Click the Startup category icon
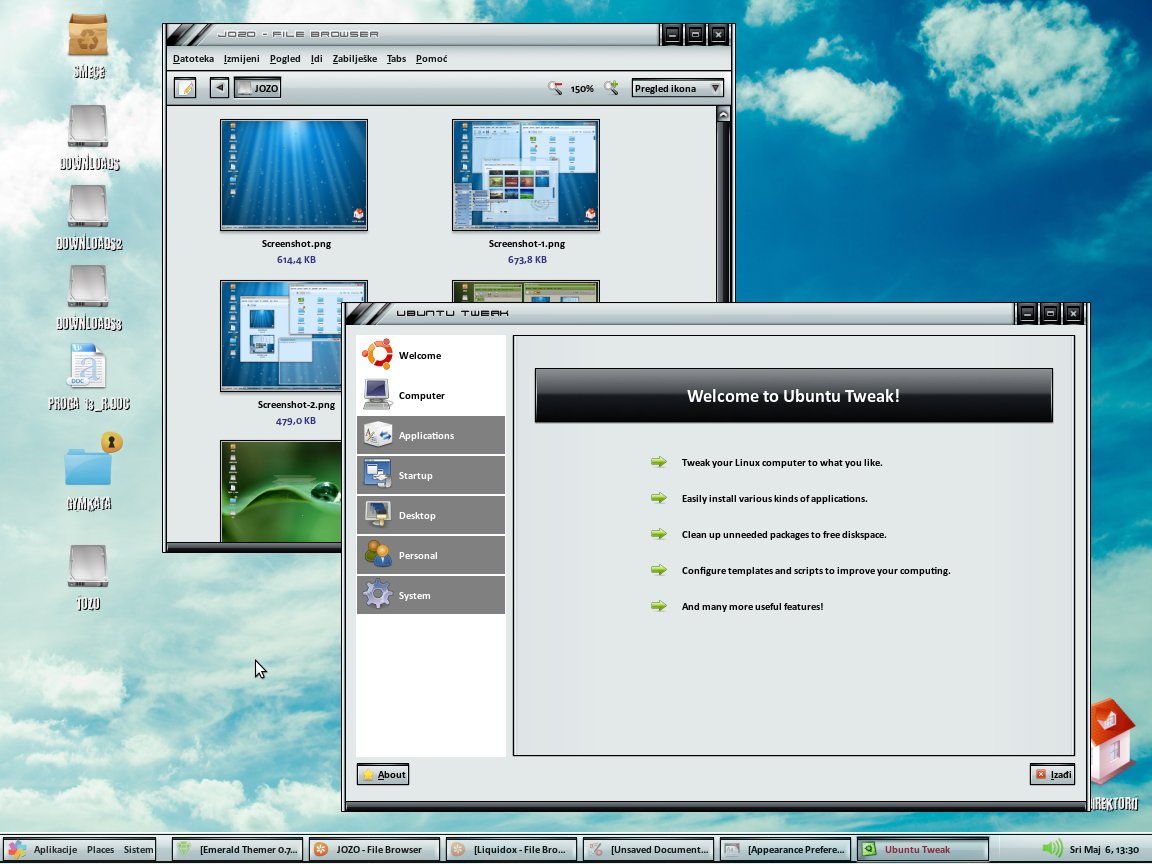This screenshot has width=1152, height=864. [x=378, y=475]
